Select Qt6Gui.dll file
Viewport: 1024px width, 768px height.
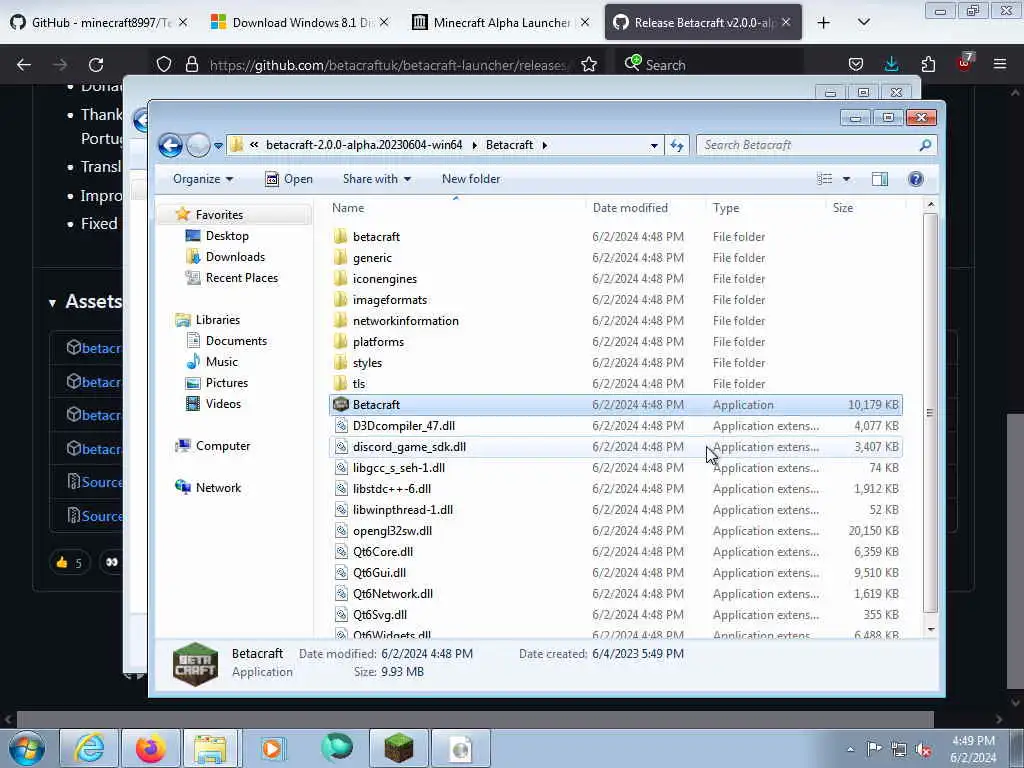379,573
